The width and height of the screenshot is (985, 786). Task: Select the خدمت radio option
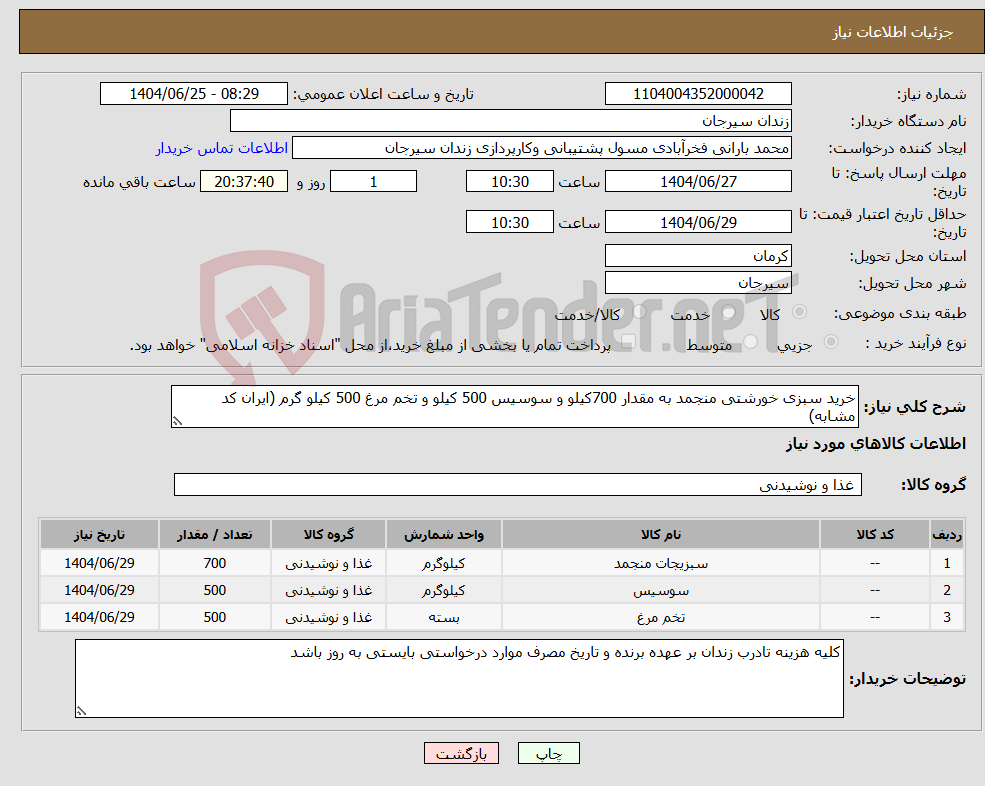tap(729, 313)
